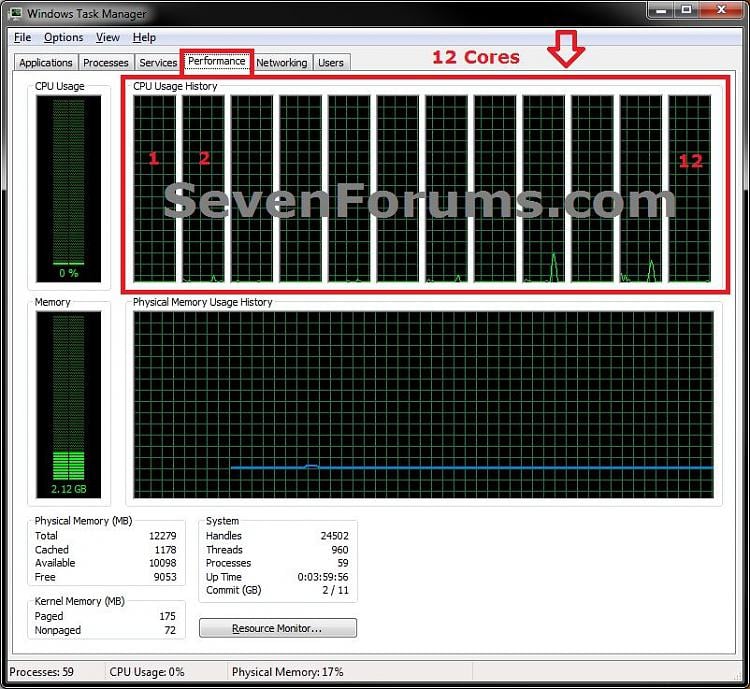This screenshot has height=689, width=750.
Task: Close the Task Manager window
Action: tap(721, 10)
